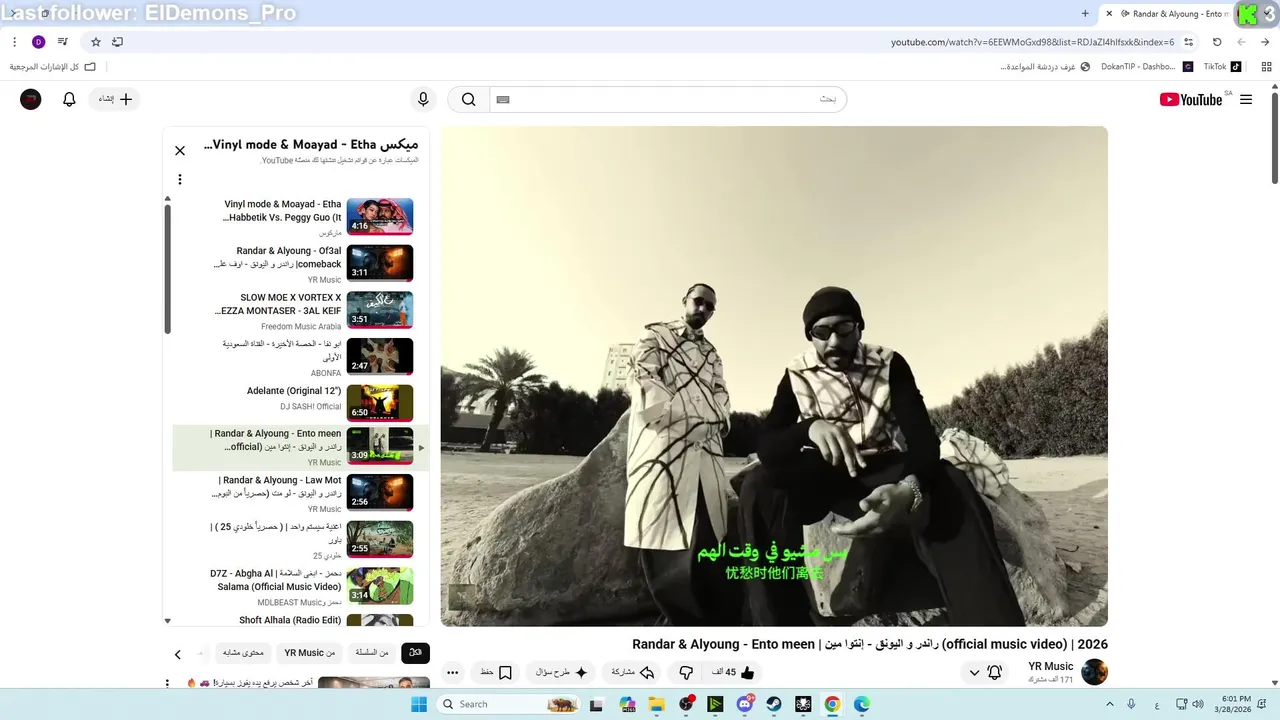1280x720 pixels.
Task: Open Microsoft Edge from taskbar
Action: click(x=861, y=704)
